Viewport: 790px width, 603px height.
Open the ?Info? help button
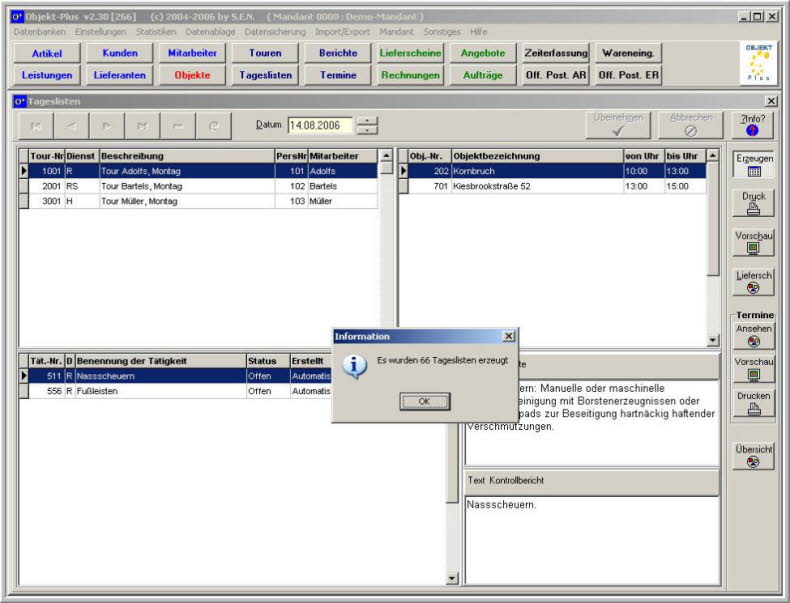(x=753, y=125)
